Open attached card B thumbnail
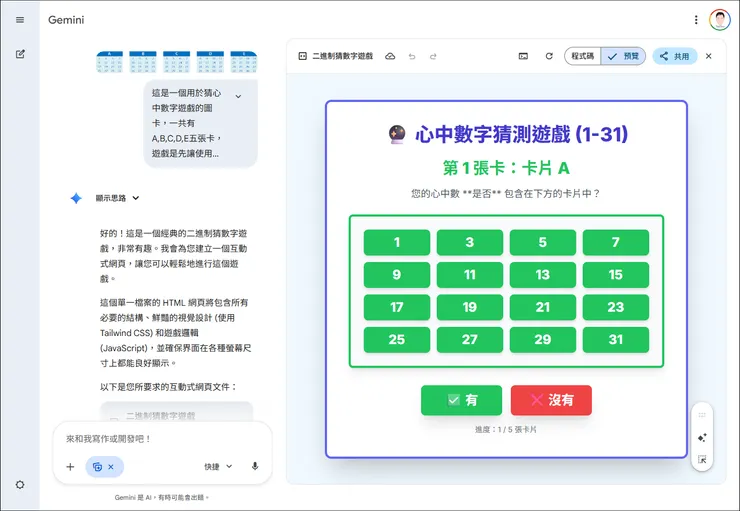This screenshot has height=511, width=740. pos(143,62)
